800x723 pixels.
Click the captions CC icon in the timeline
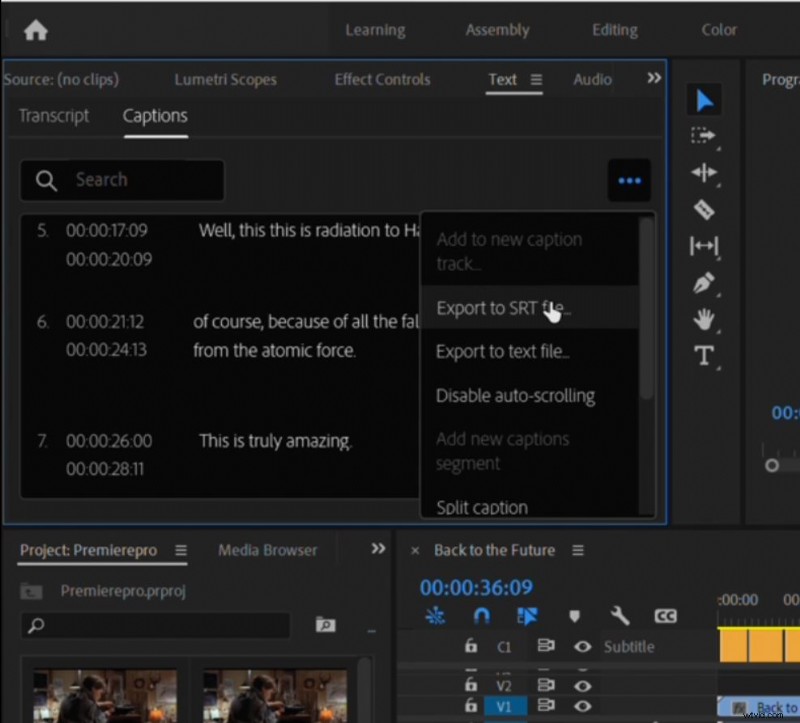pyautogui.click(x=665, y=616)
